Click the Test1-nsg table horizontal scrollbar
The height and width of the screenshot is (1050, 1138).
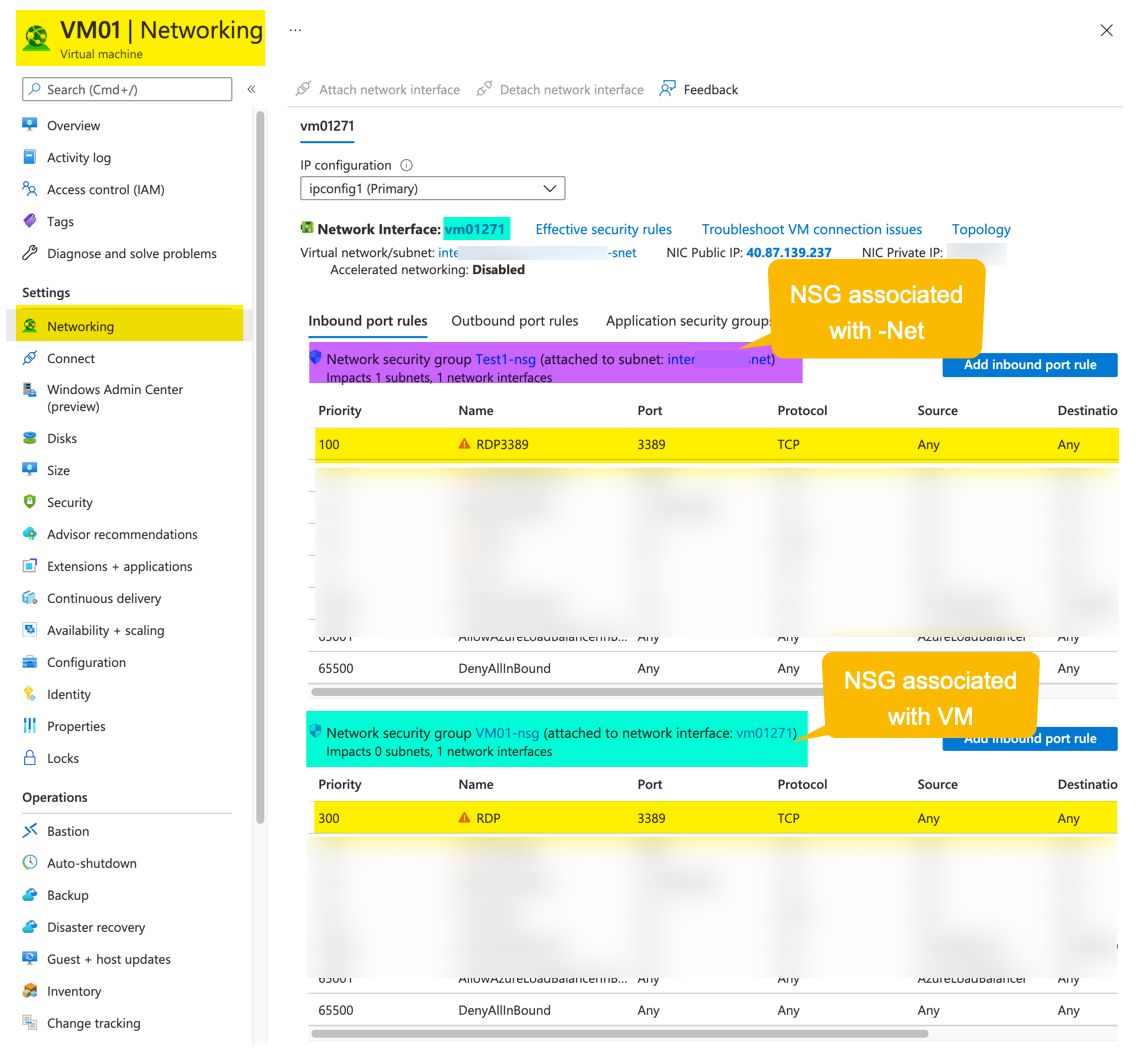point(566,692)
